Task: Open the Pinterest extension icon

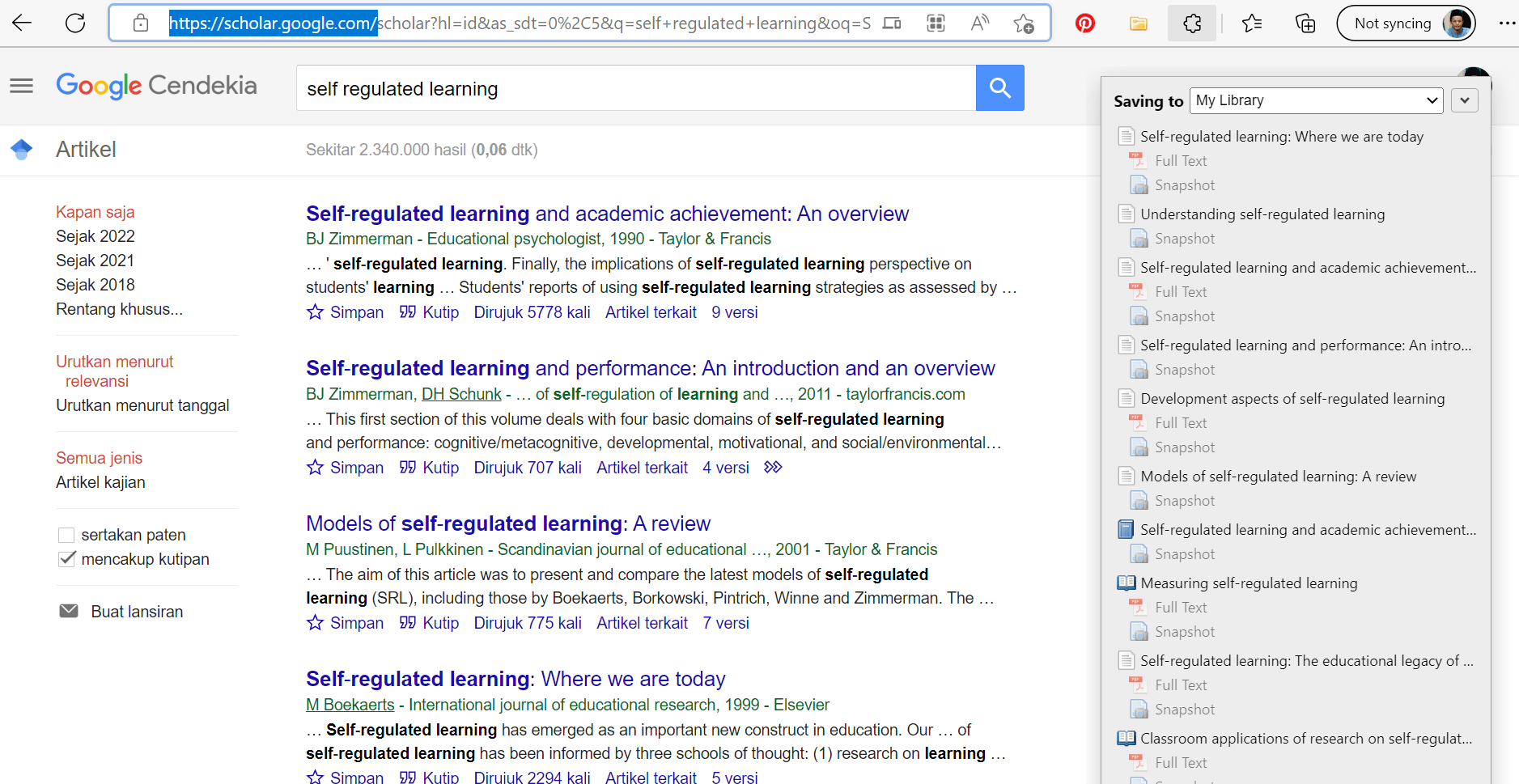Action: point(1085,23)
